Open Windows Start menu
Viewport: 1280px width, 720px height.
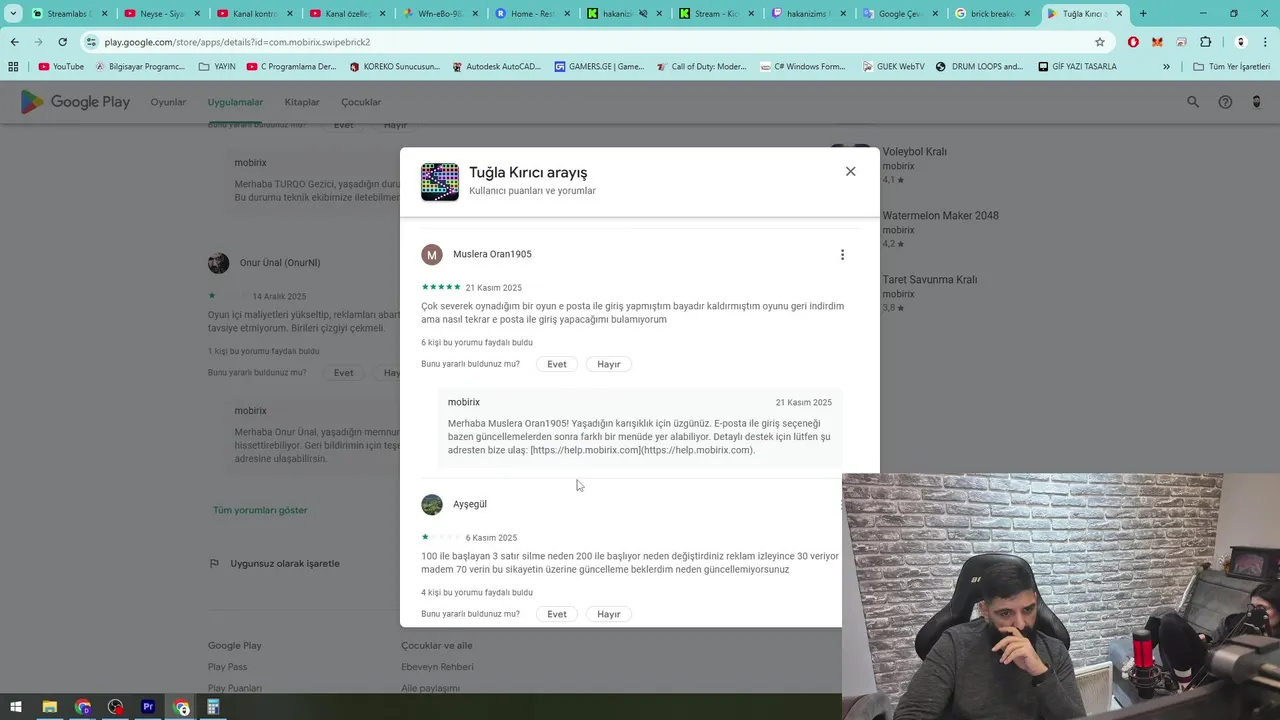click(x=16, y=707)
